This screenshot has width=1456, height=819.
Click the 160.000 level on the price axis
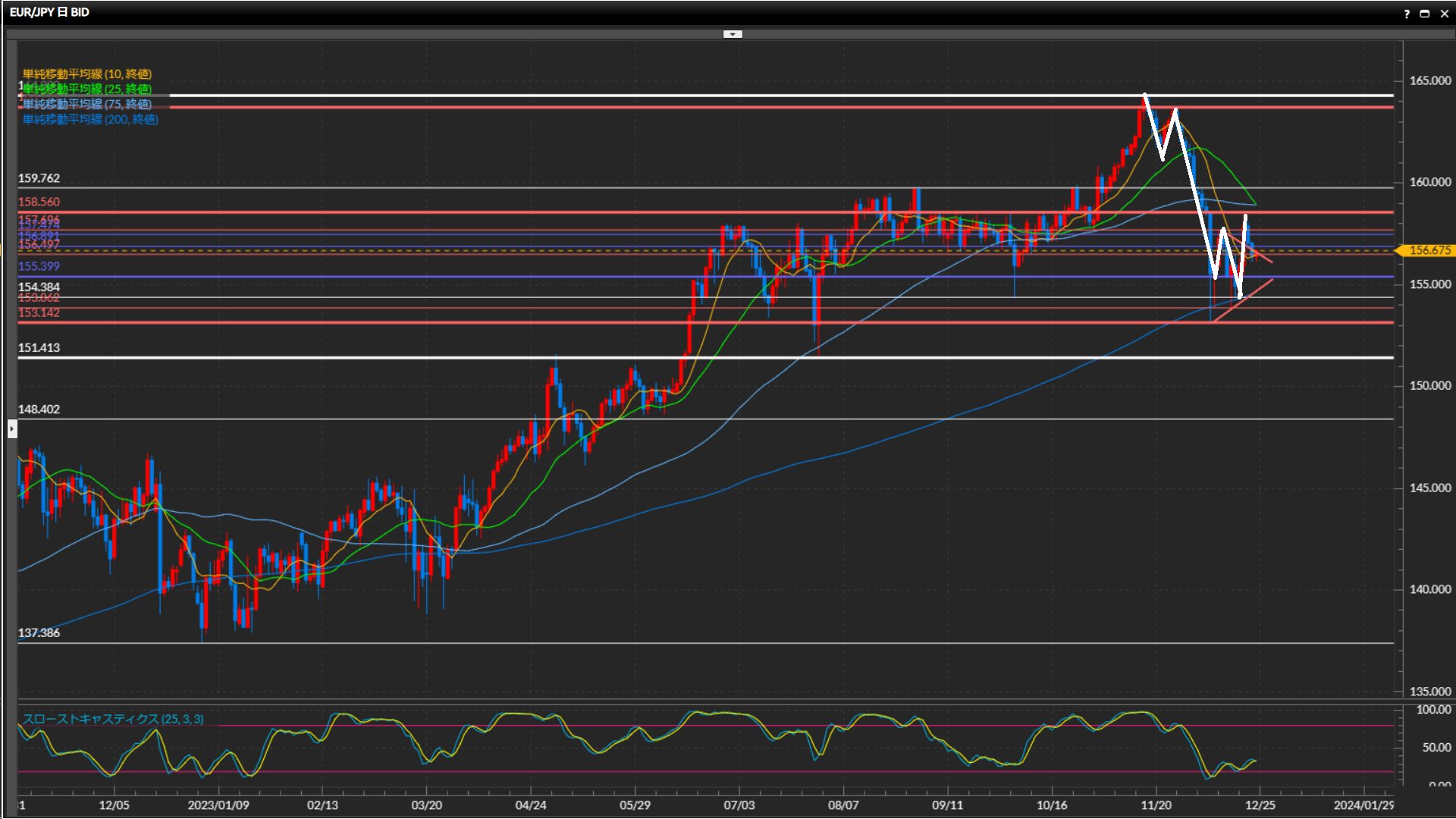click(x=1429, y=182)
